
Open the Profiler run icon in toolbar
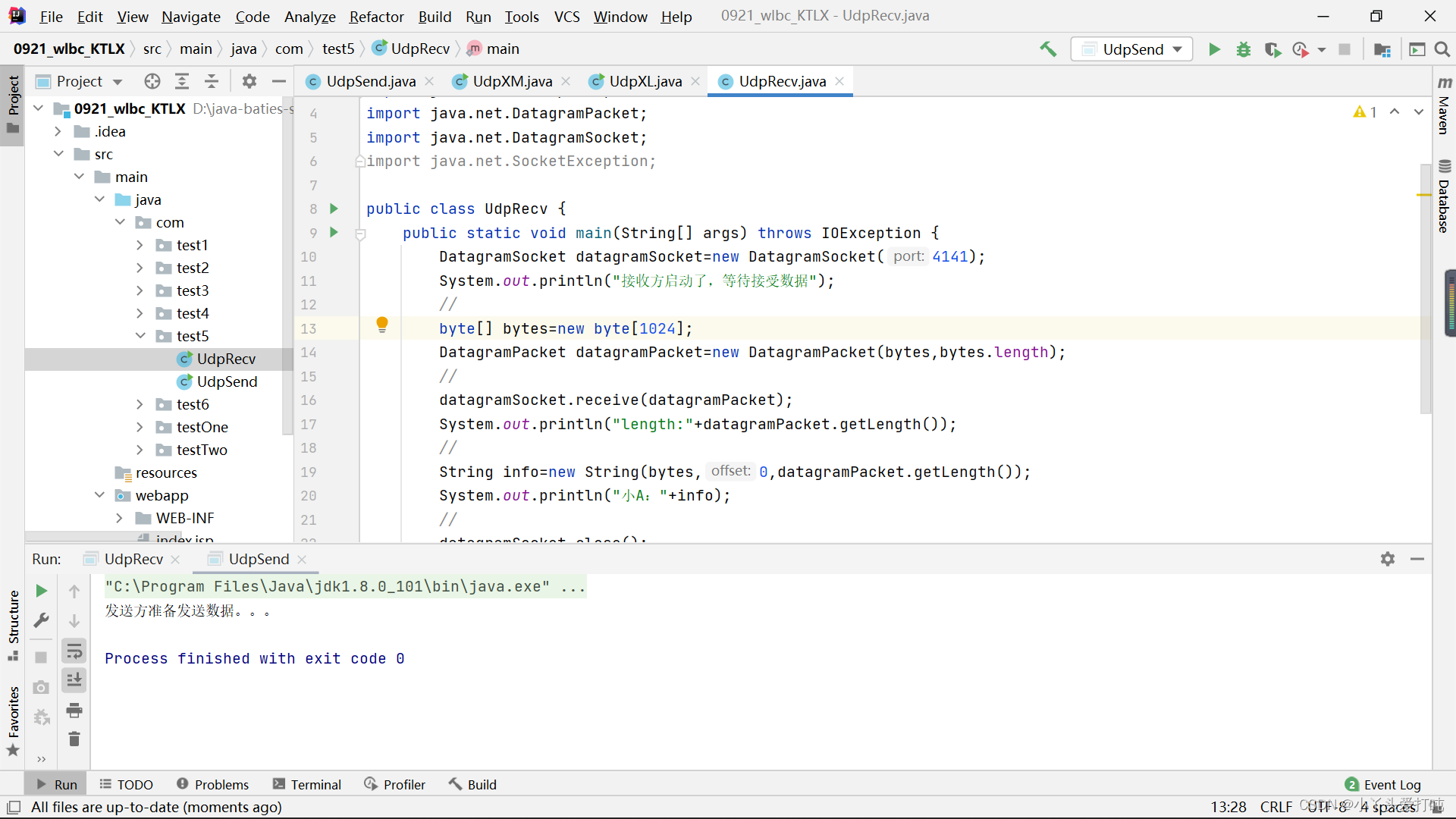pyautogui.click(x=1301, y=49)
